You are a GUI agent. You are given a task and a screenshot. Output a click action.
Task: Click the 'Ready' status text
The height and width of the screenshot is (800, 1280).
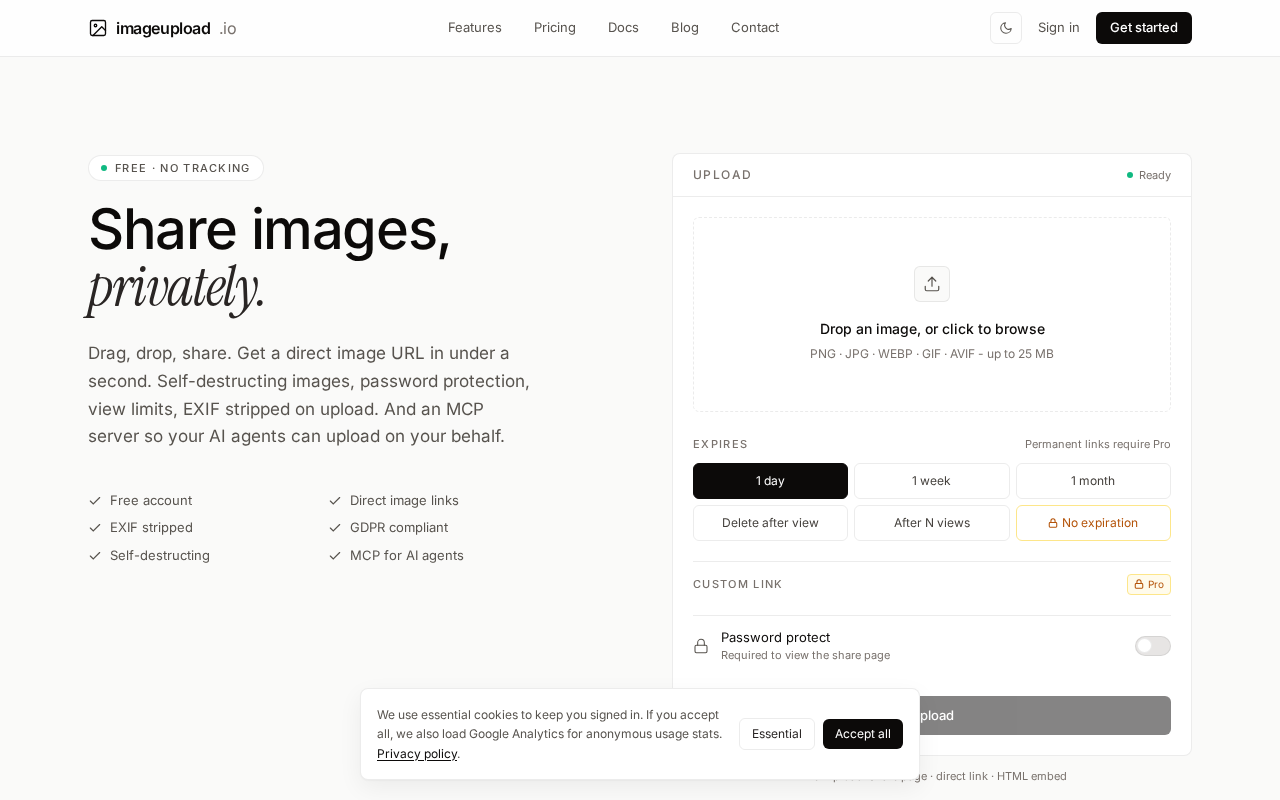click(1155, 175)
